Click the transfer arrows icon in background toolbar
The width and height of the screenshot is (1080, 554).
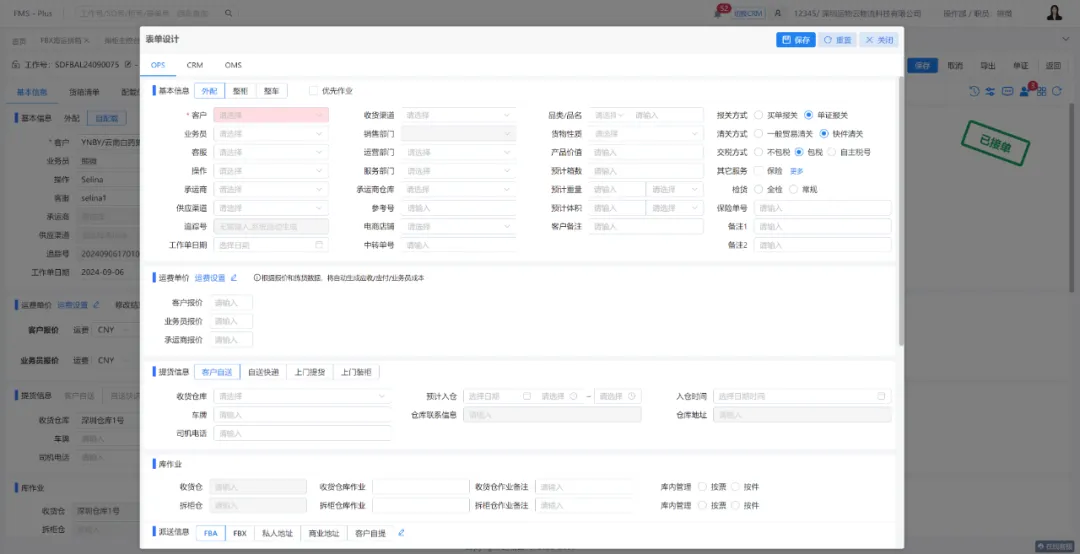[990, 91]
